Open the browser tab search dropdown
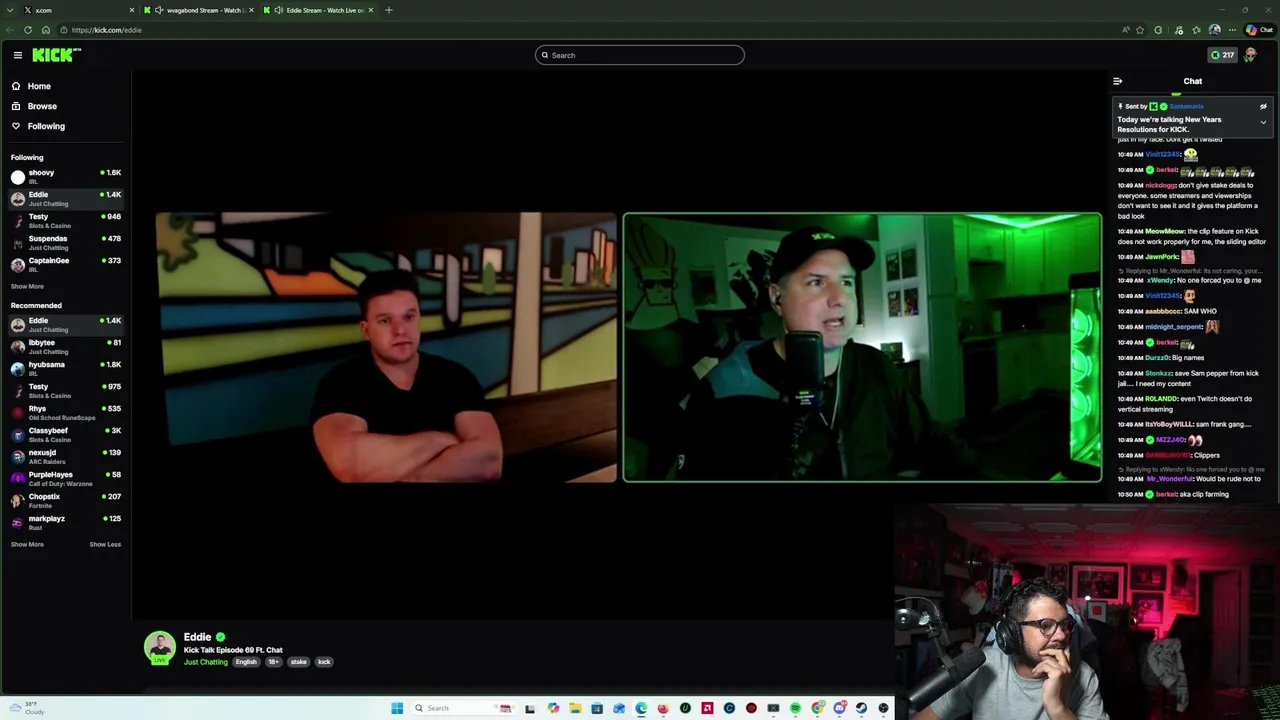This screenshot has height=720, width=1280. 11,10
